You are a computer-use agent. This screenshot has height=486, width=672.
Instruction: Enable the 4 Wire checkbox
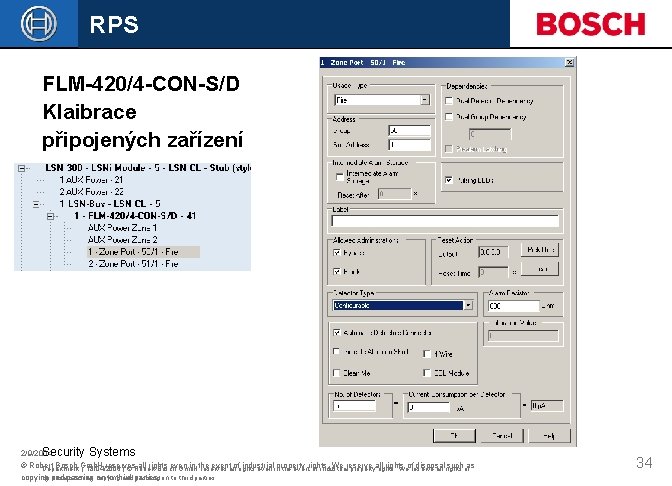coord(427,354)
